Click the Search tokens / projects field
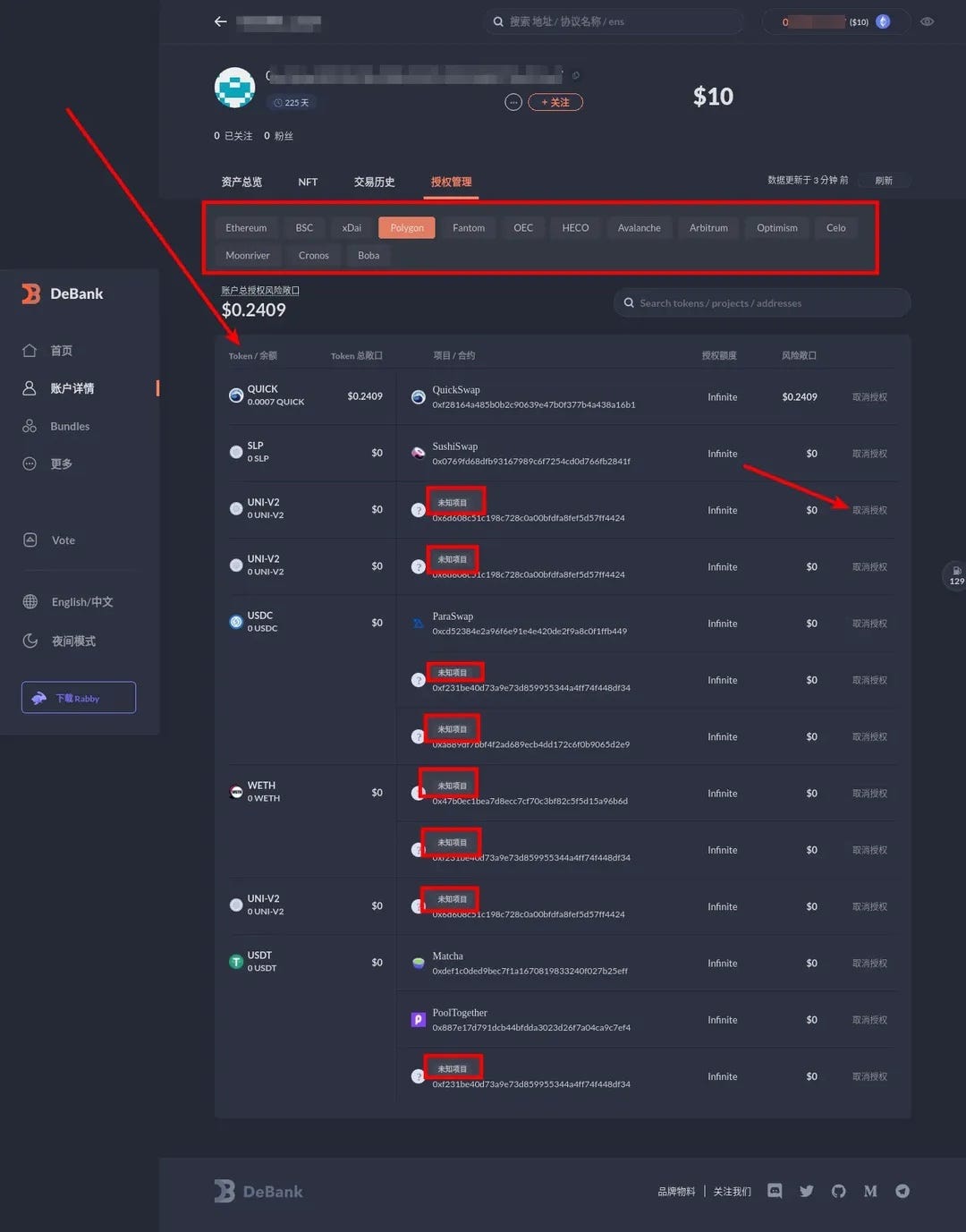This screenshot has width=966, height=1232. coord(762,302)
